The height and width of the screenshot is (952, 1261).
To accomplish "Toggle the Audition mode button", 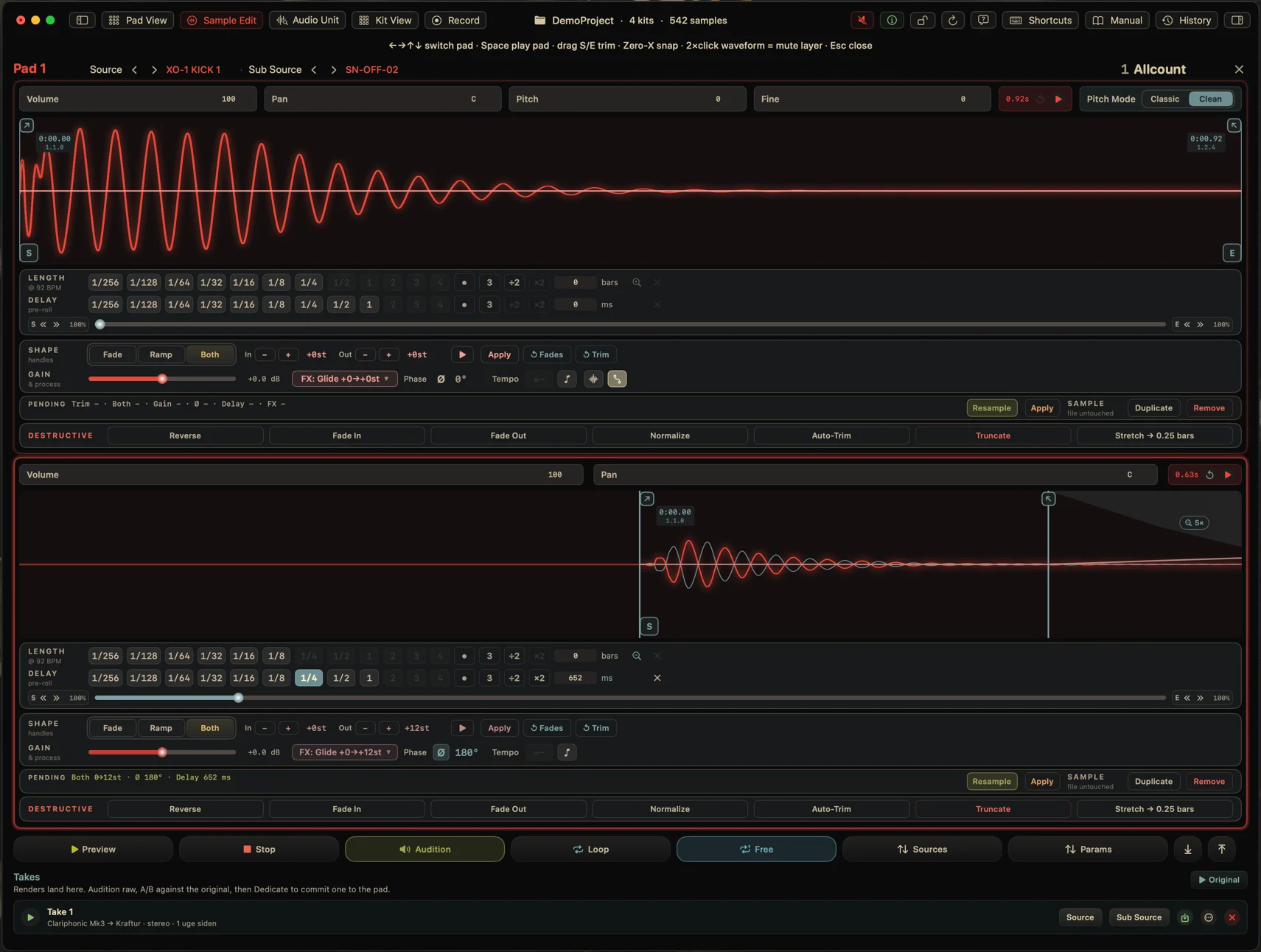I will [425, 849].
